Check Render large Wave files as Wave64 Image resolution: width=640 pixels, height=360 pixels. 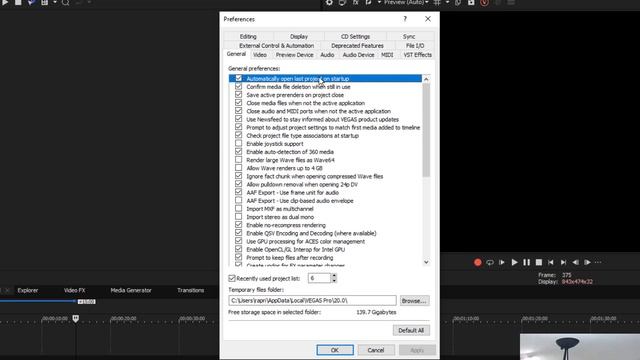(238, 160)
